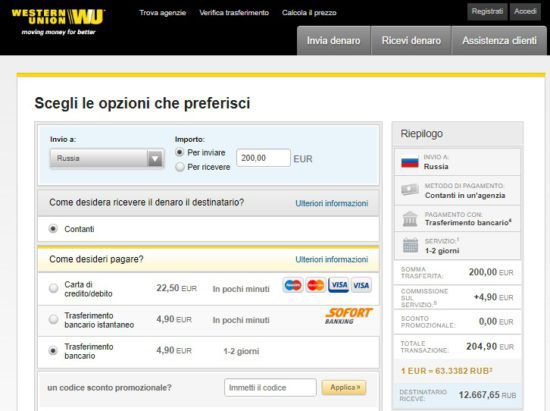Click the calendar icon next to Servizio

click(x=410, y=245)
